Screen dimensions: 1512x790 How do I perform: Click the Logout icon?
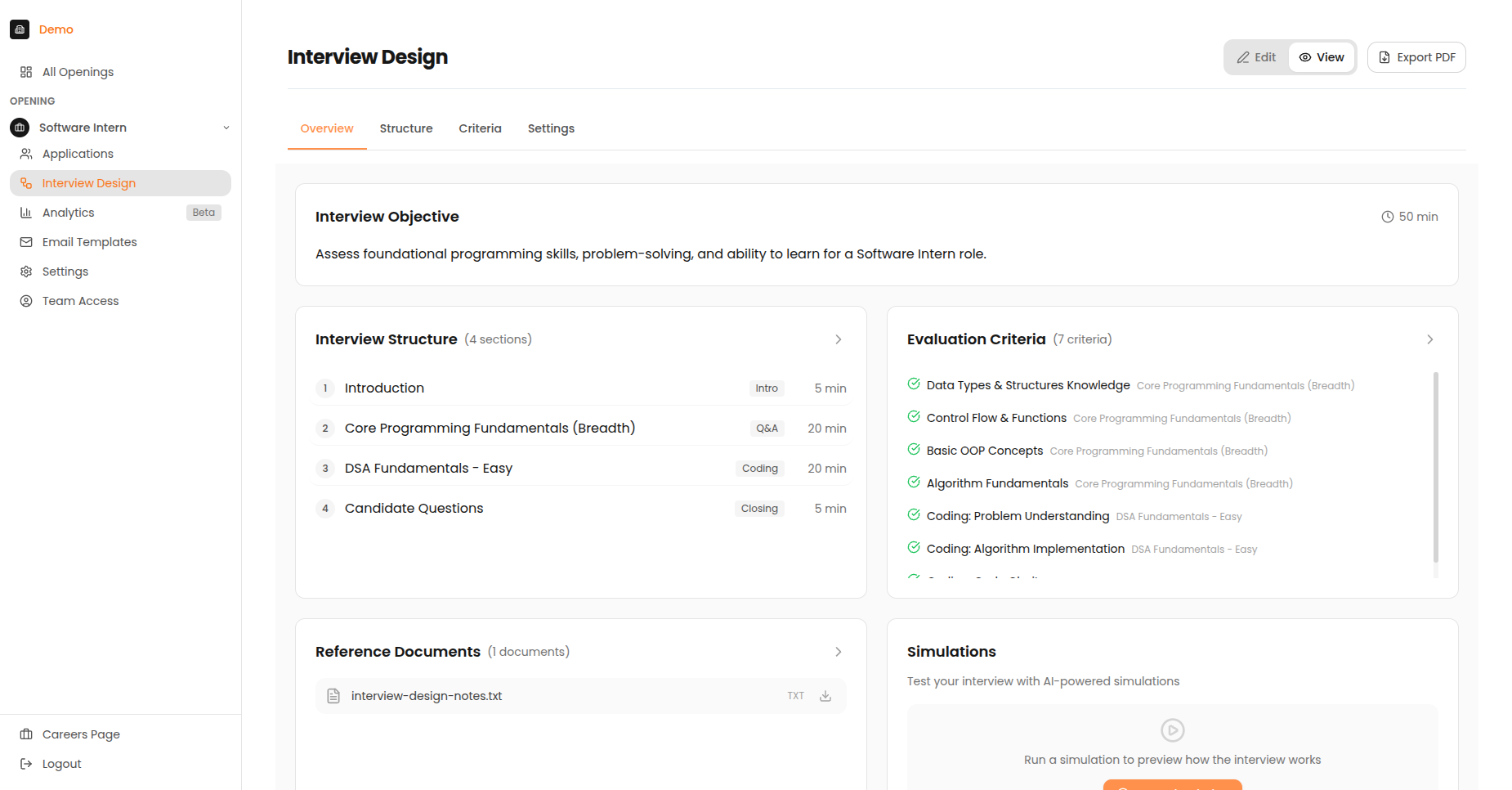[x=25, y=763]
